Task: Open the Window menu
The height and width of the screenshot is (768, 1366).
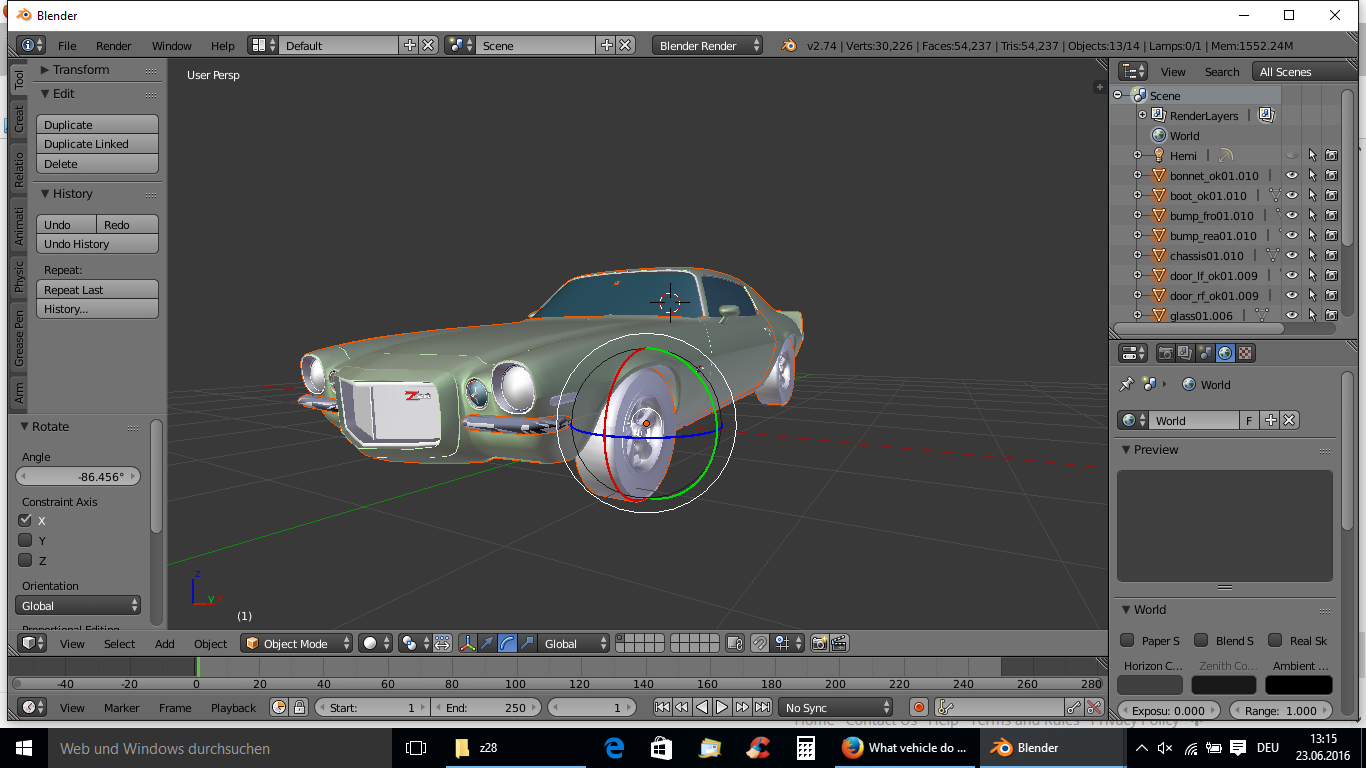Action: [x=172, y=46]
